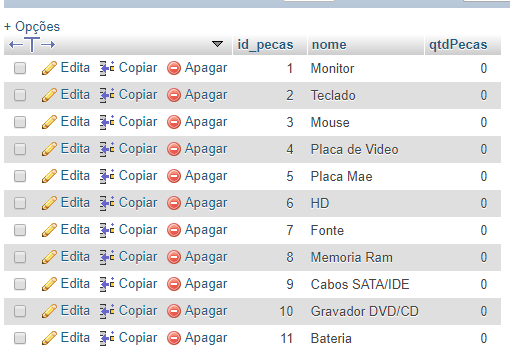Click the red Apagar icon in HD row
510x362 pixels.
(x=174, y=203)
